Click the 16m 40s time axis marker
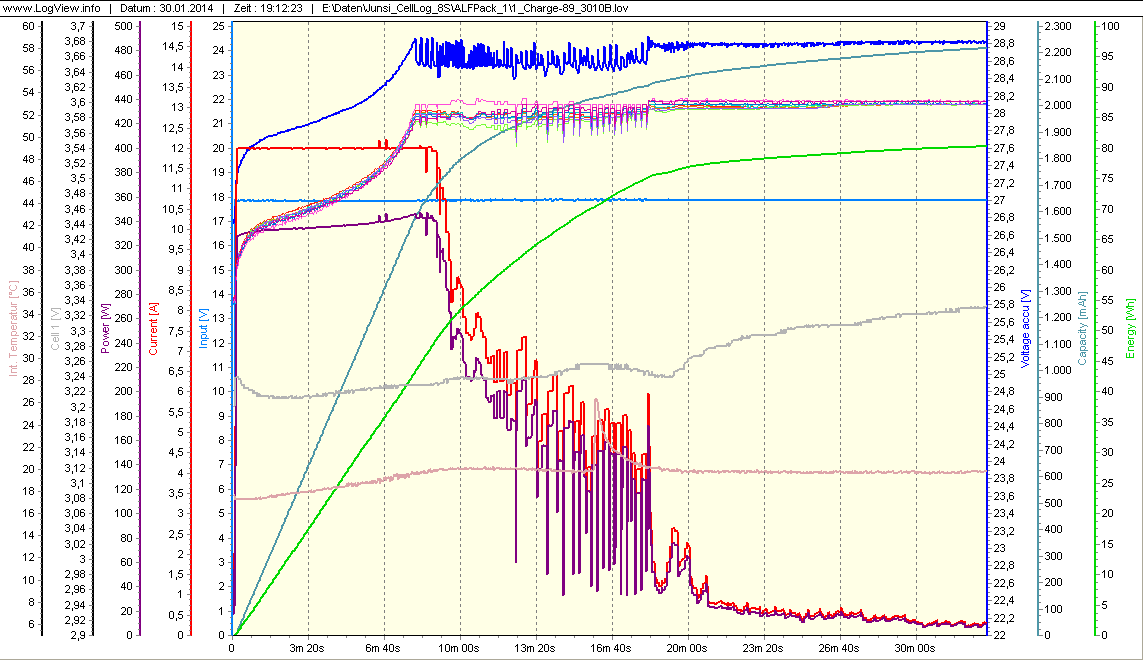The width and height of the screenshot is (1143, 660). (612, 648)
